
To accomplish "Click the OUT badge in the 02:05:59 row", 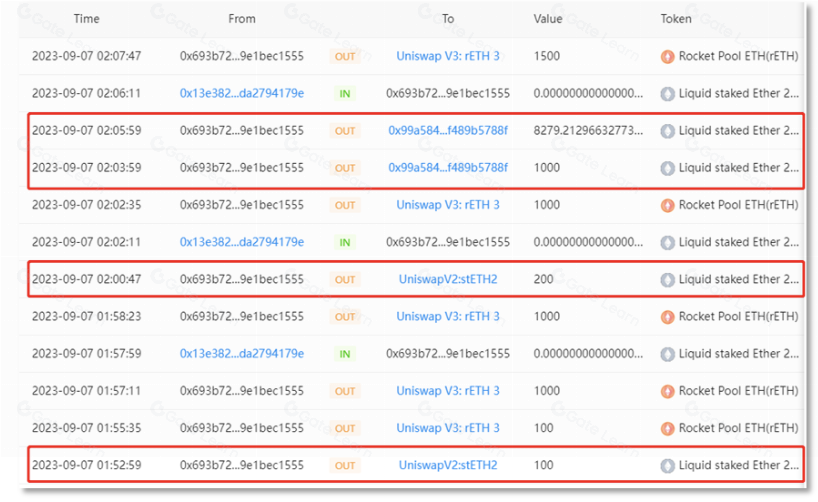I will pos(345,131).
